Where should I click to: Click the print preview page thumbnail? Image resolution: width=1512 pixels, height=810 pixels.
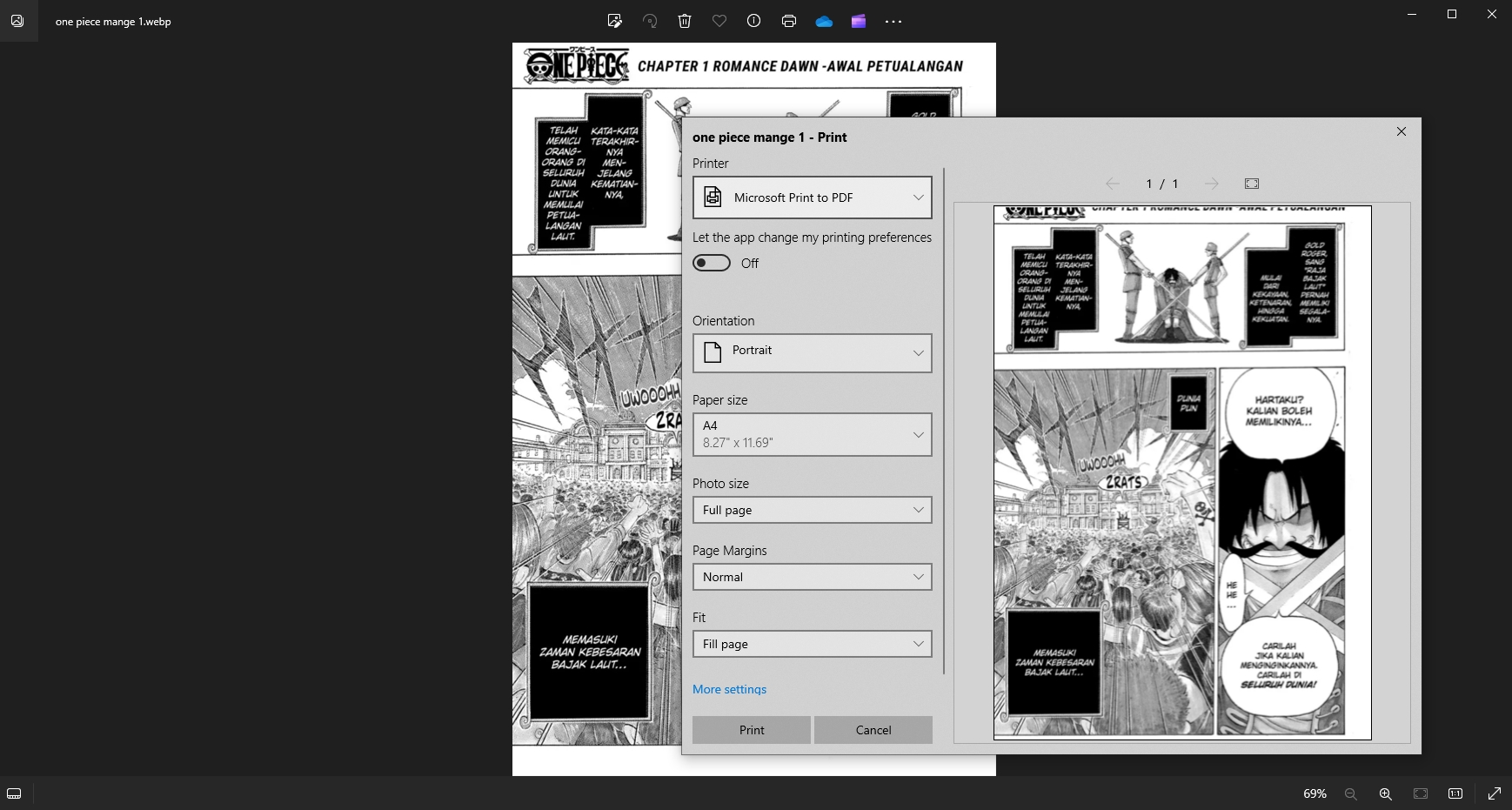1182,472
